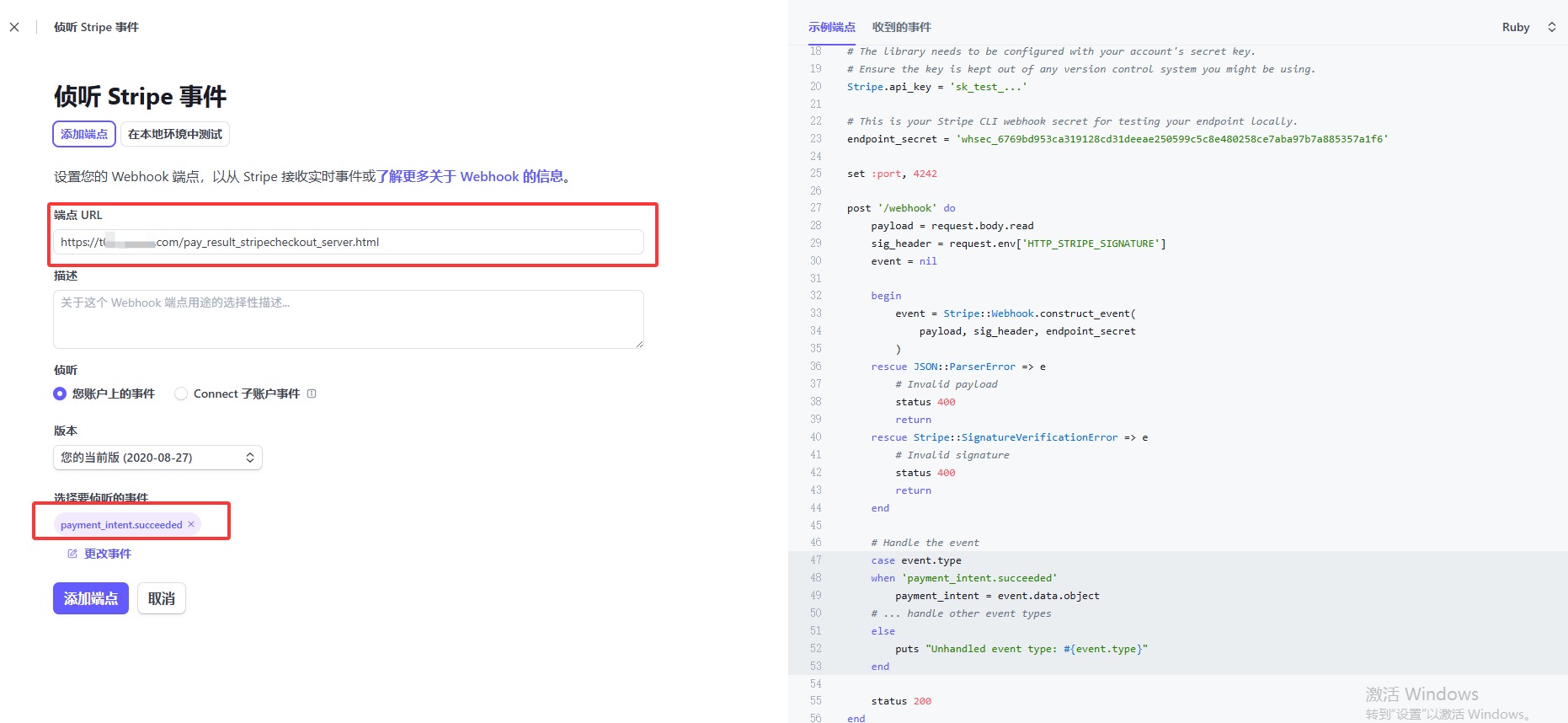This screenshot has height=723, width=1568.
Task: Click the purple 添加端点 submit button
Action: 91,598
